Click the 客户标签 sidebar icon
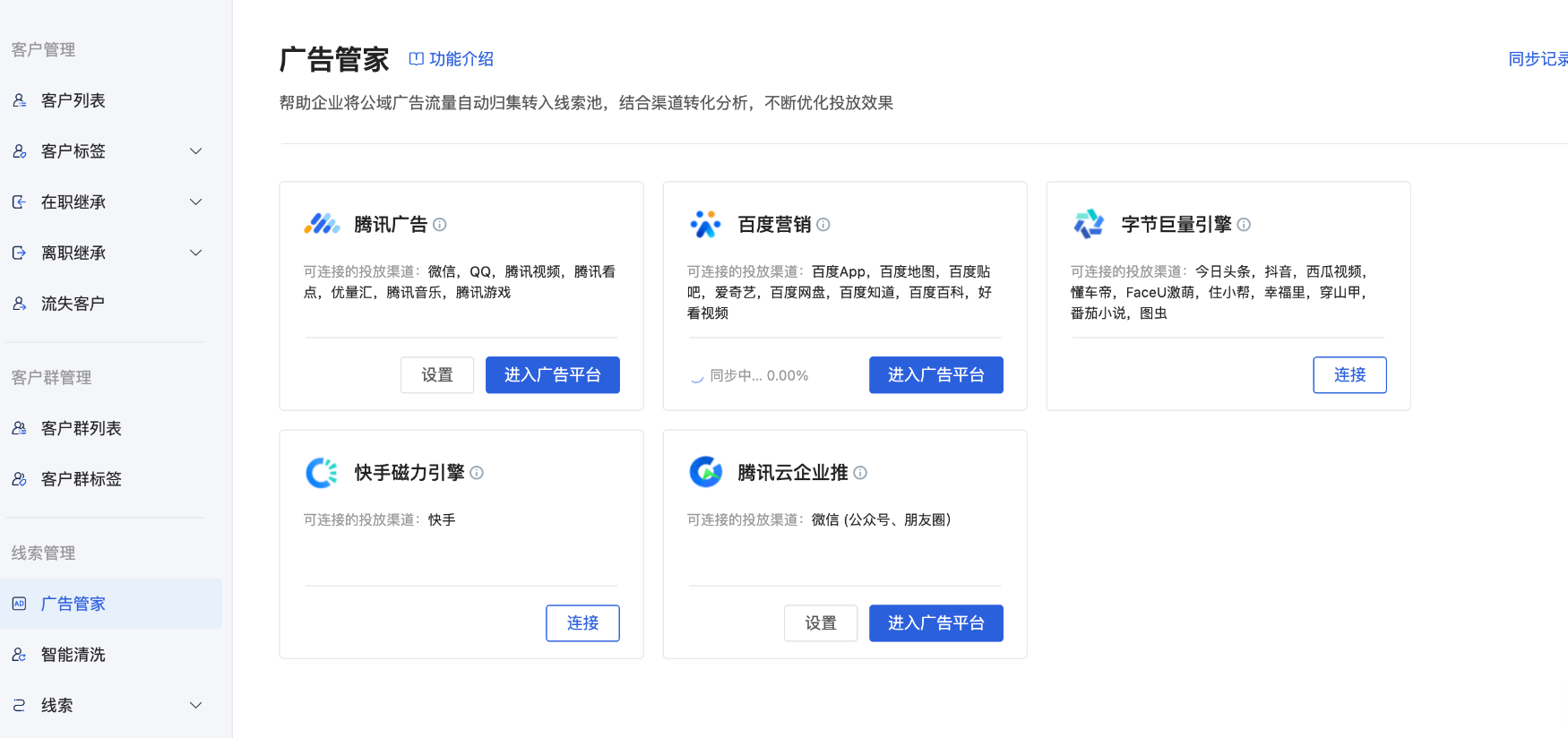The image size is (1568, 738). point(19,151)
